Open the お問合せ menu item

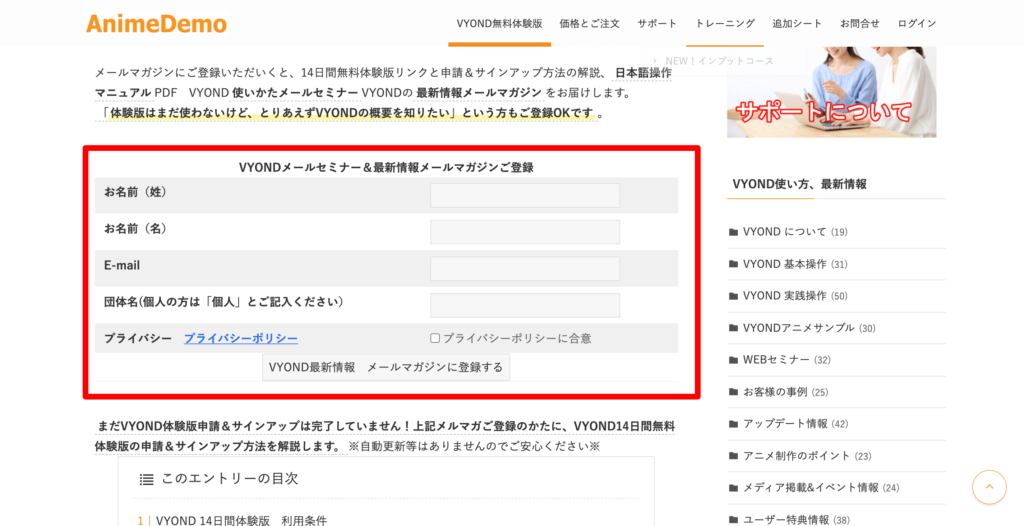point(859,24)
